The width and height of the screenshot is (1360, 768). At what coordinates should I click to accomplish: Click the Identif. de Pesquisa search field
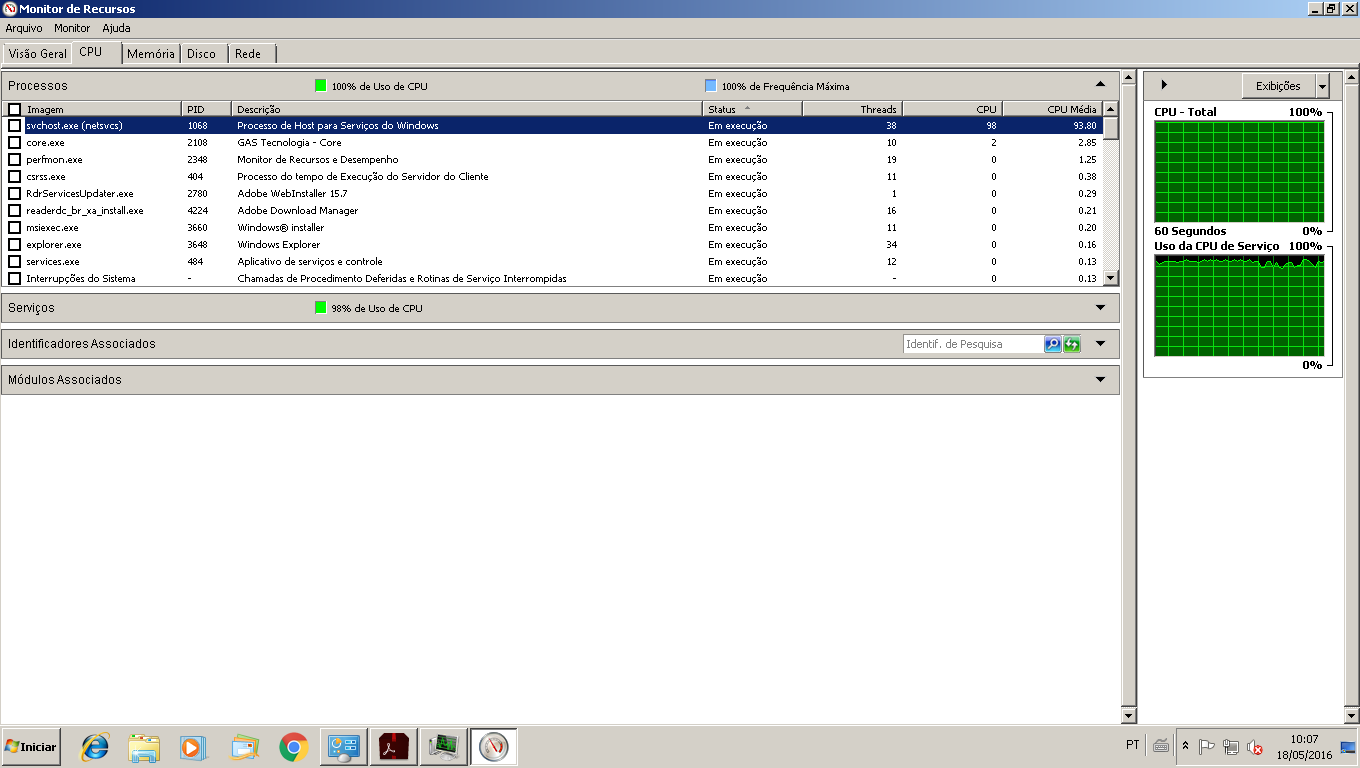coord(973,344)
